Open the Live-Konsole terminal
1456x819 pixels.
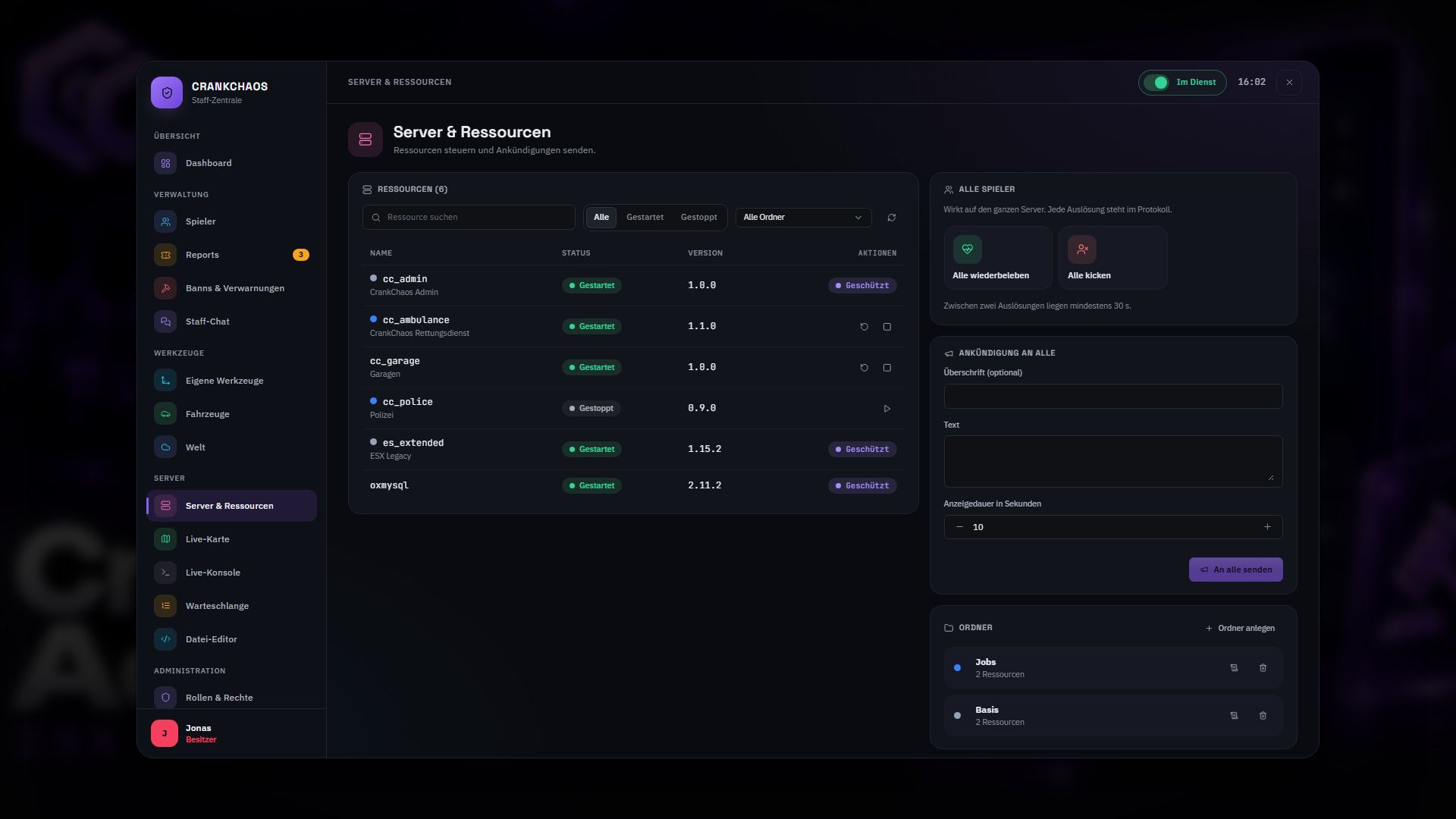click(231, 573)
